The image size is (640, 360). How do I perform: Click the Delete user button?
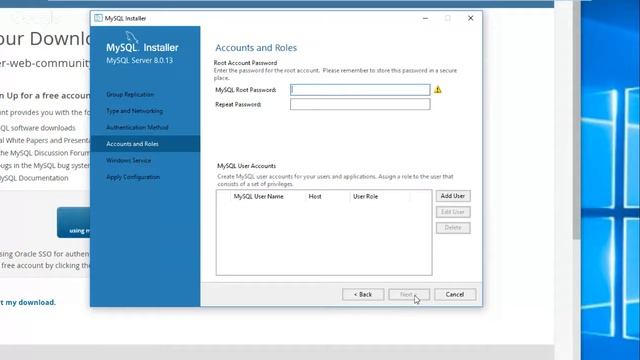pos(453,228)
